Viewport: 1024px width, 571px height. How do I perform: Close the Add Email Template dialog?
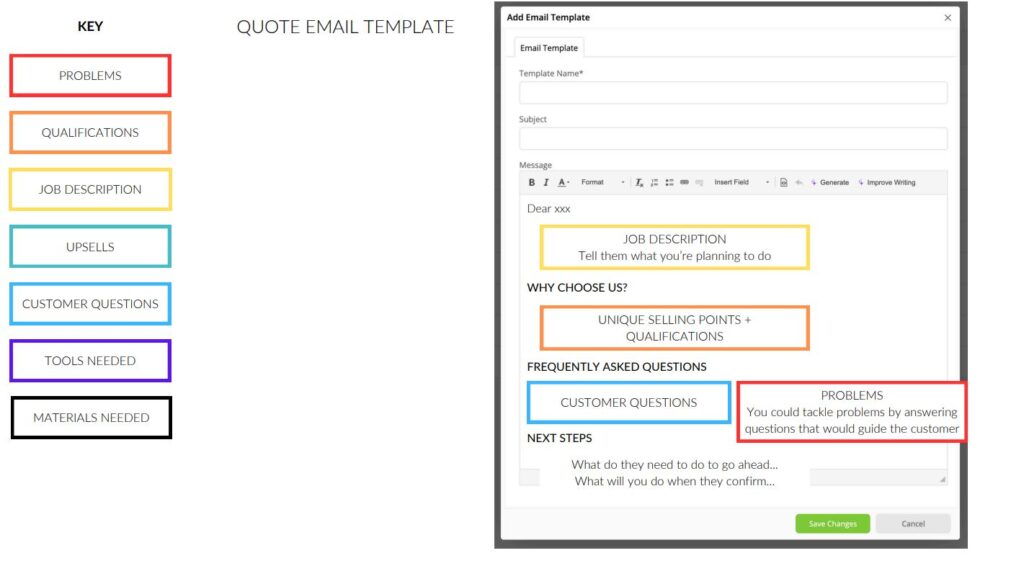click(x=948, y=18)
